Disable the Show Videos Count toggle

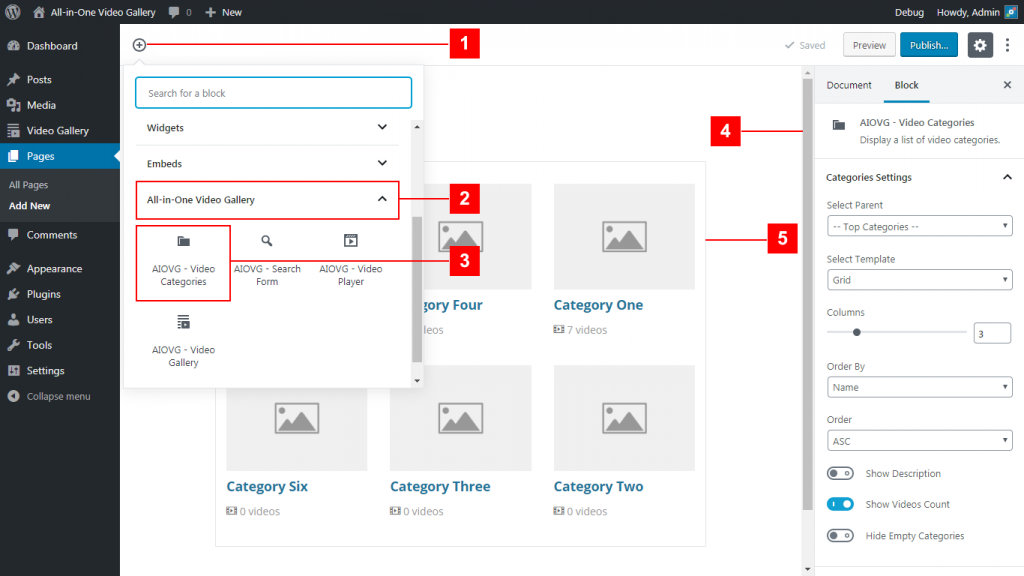point(841,504)
